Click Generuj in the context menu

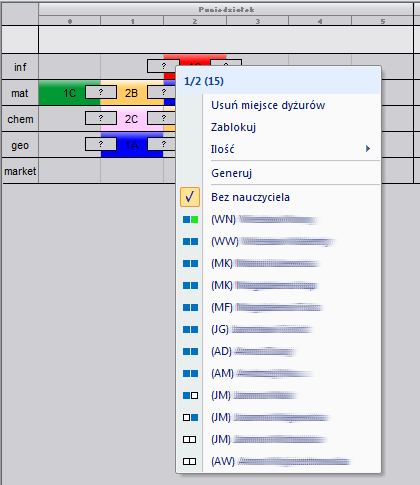pyautogui.click(x=231, y=173)
